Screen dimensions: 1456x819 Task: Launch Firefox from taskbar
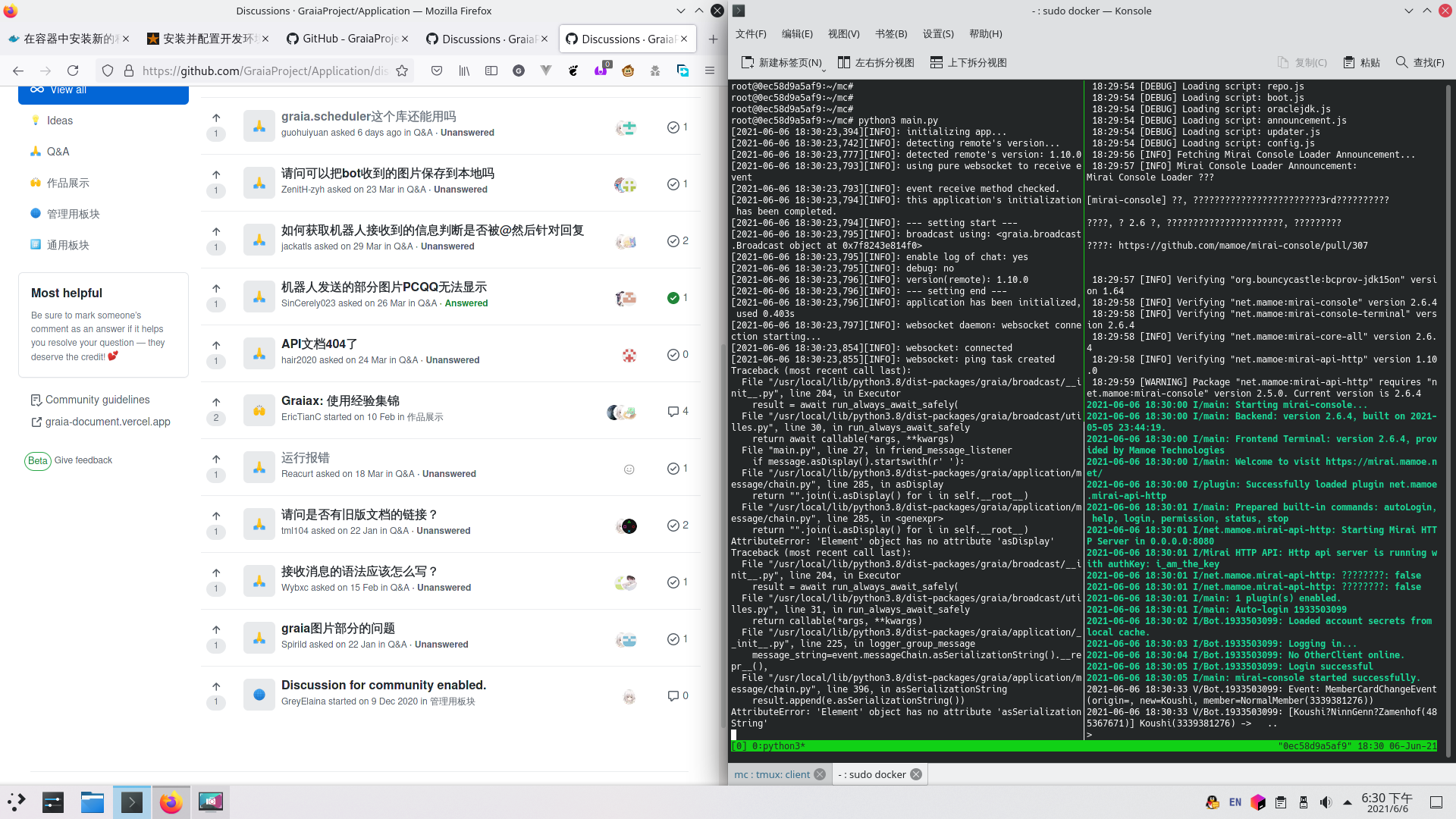(x=171, y=802)
